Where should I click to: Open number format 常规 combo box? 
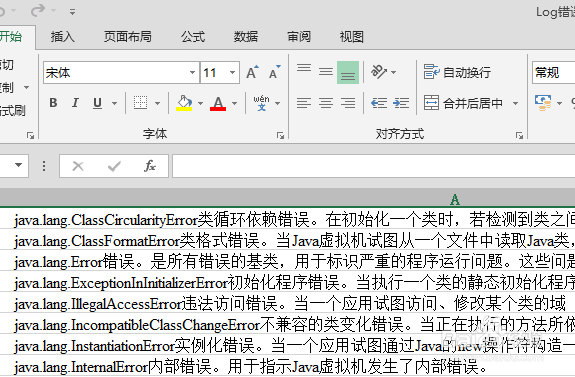click(553, 72)
